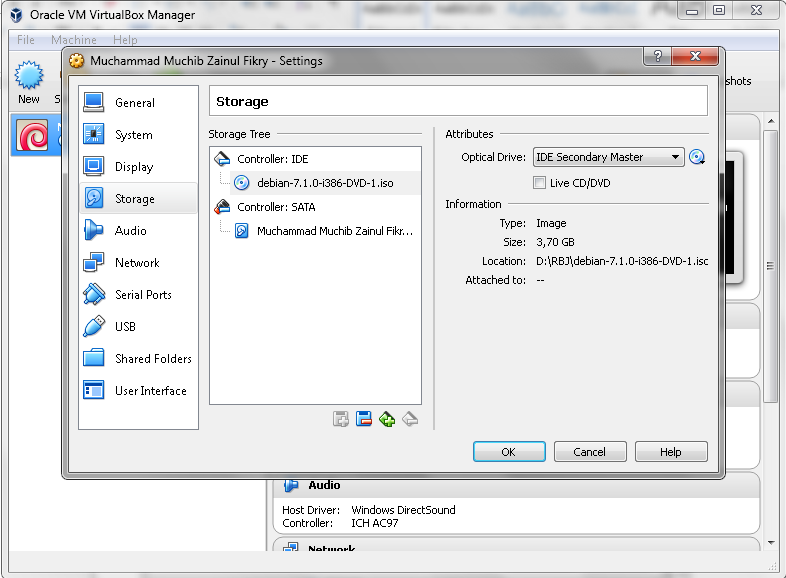Select Controller: SATA in storage tree
The height and width of the screenshot is (578, 786).
click(x=315, y=207)
